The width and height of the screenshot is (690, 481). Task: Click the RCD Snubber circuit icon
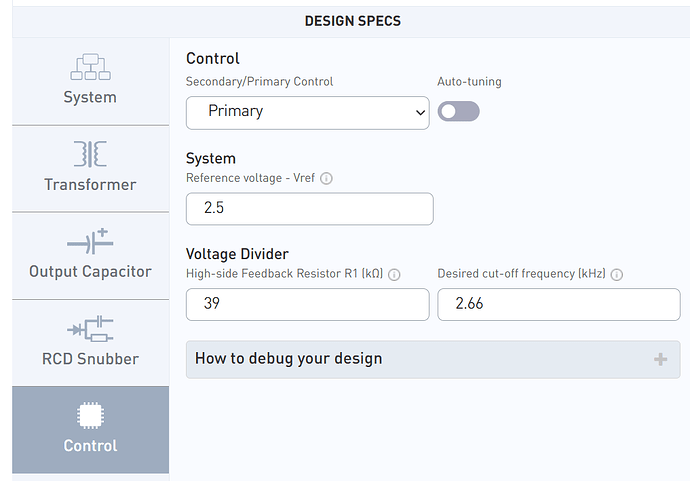tap(90, 328)
